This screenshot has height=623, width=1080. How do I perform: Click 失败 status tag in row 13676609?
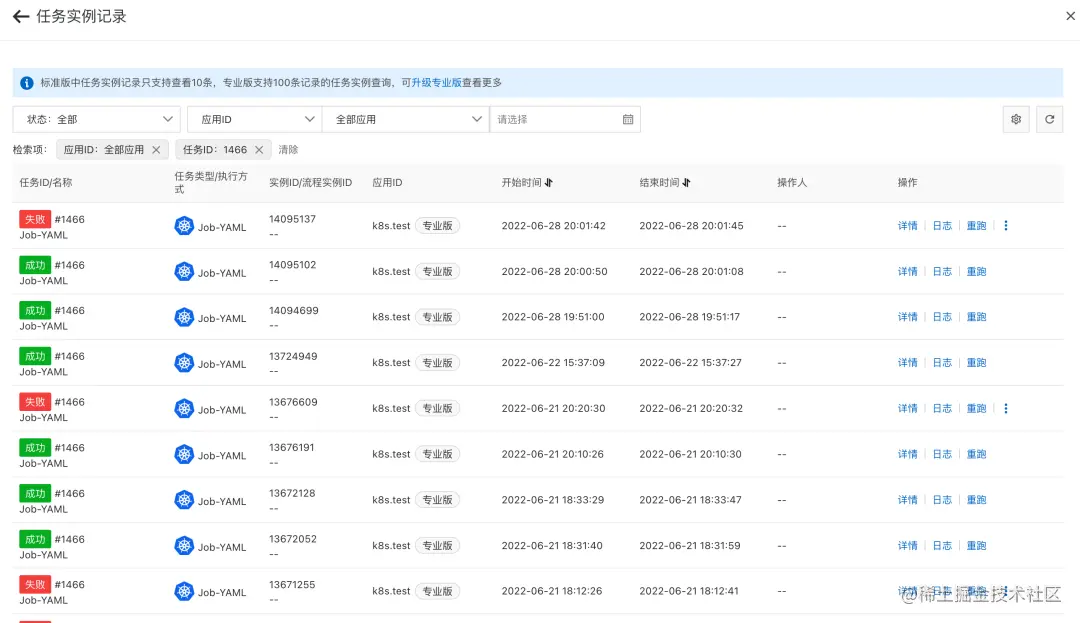click(x=35, y=402)
